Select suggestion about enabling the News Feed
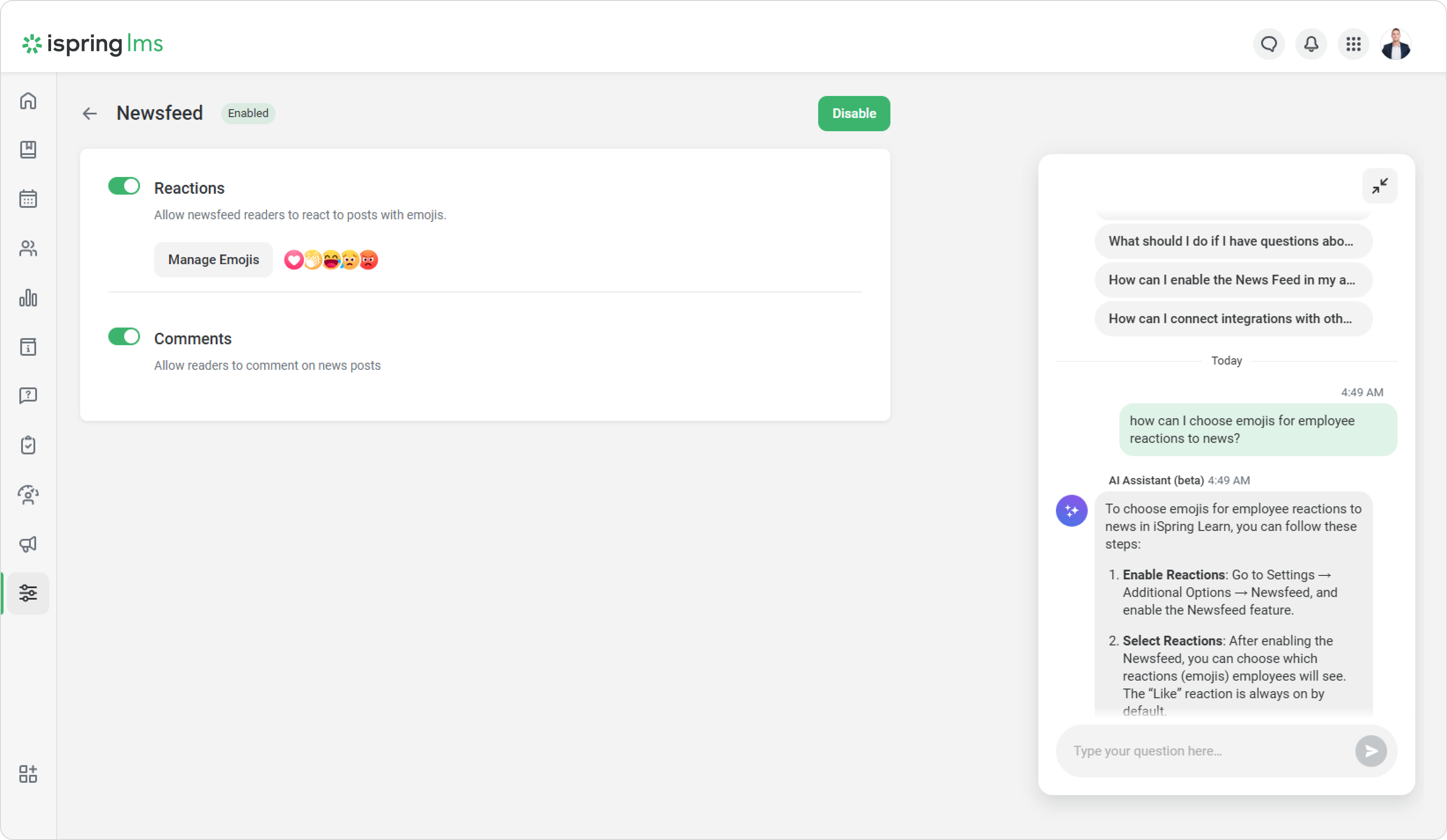The width and height of the screenshot is (1447, 840). 1233,280
